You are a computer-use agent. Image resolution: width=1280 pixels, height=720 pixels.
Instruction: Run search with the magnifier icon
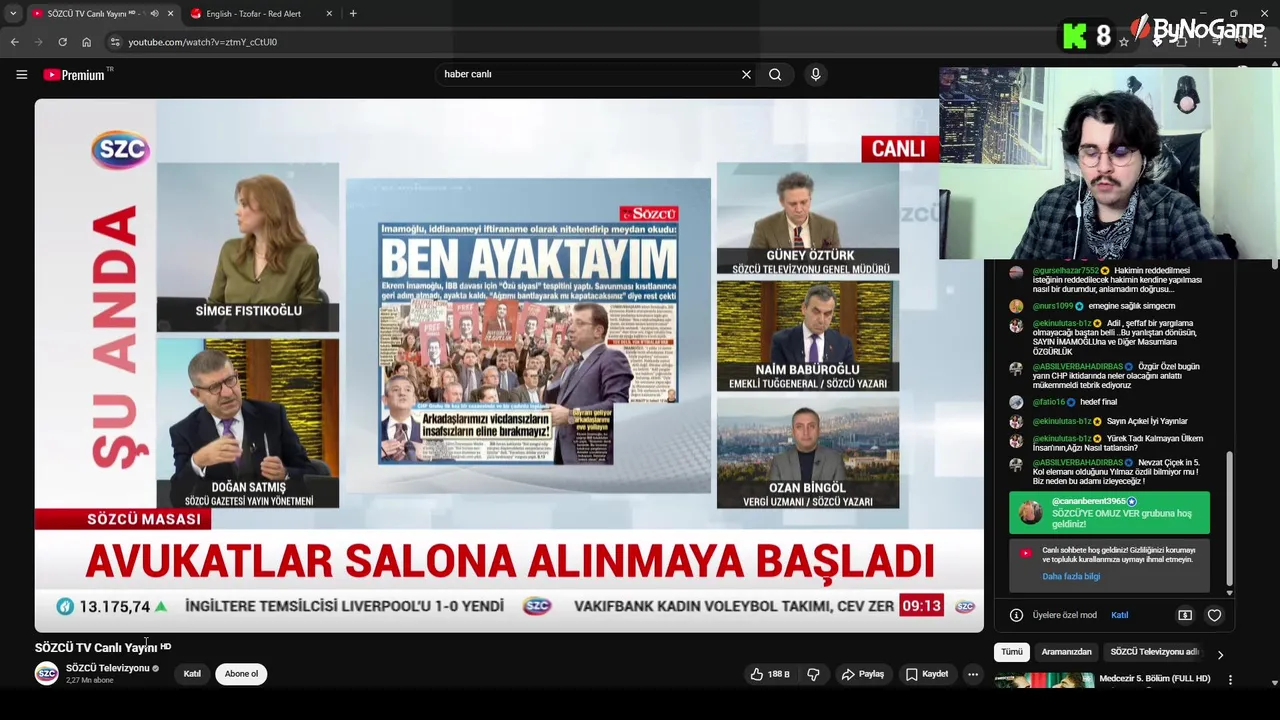click(x=775, y=74)
